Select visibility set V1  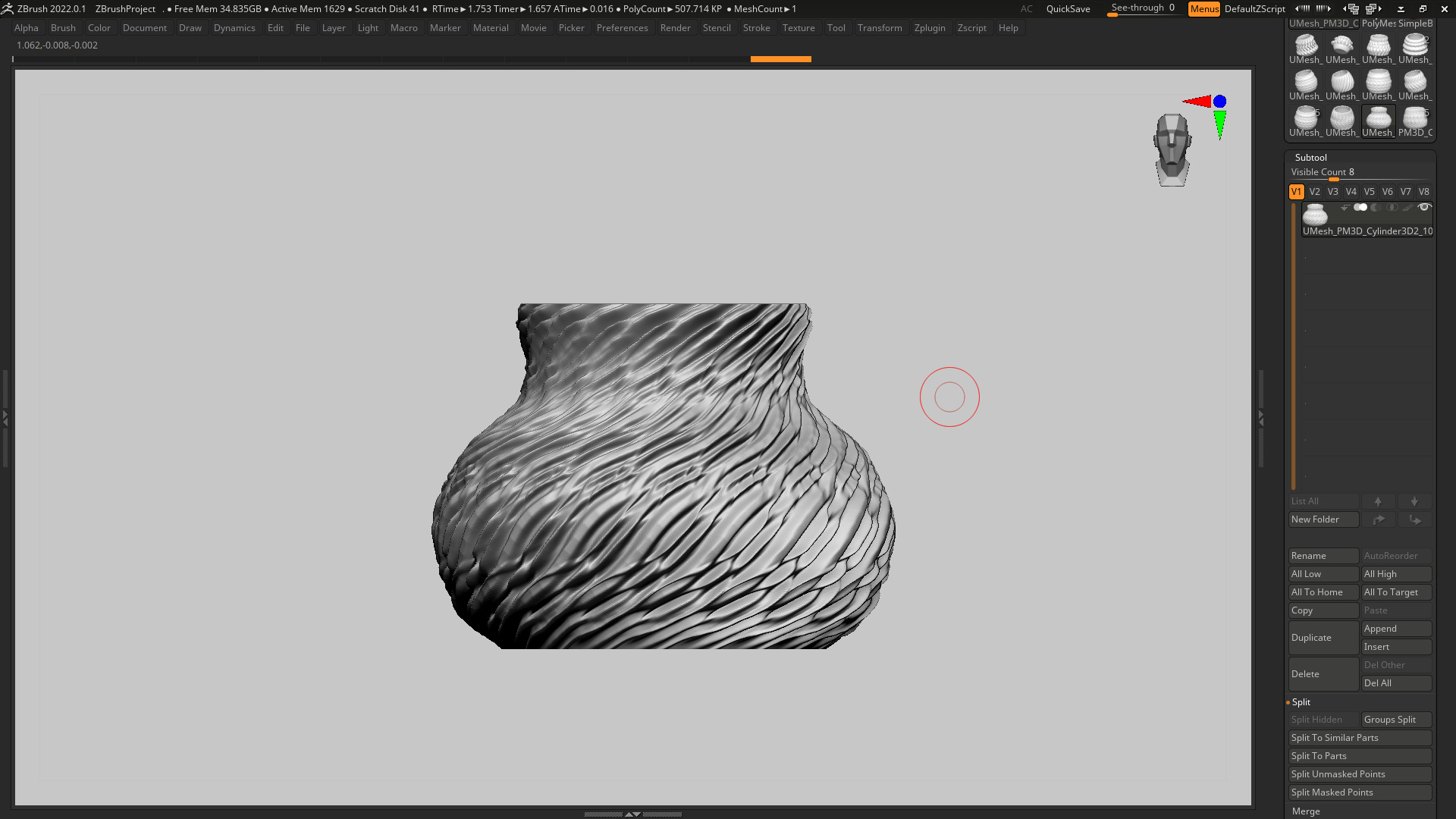[x=1296, y=192]
